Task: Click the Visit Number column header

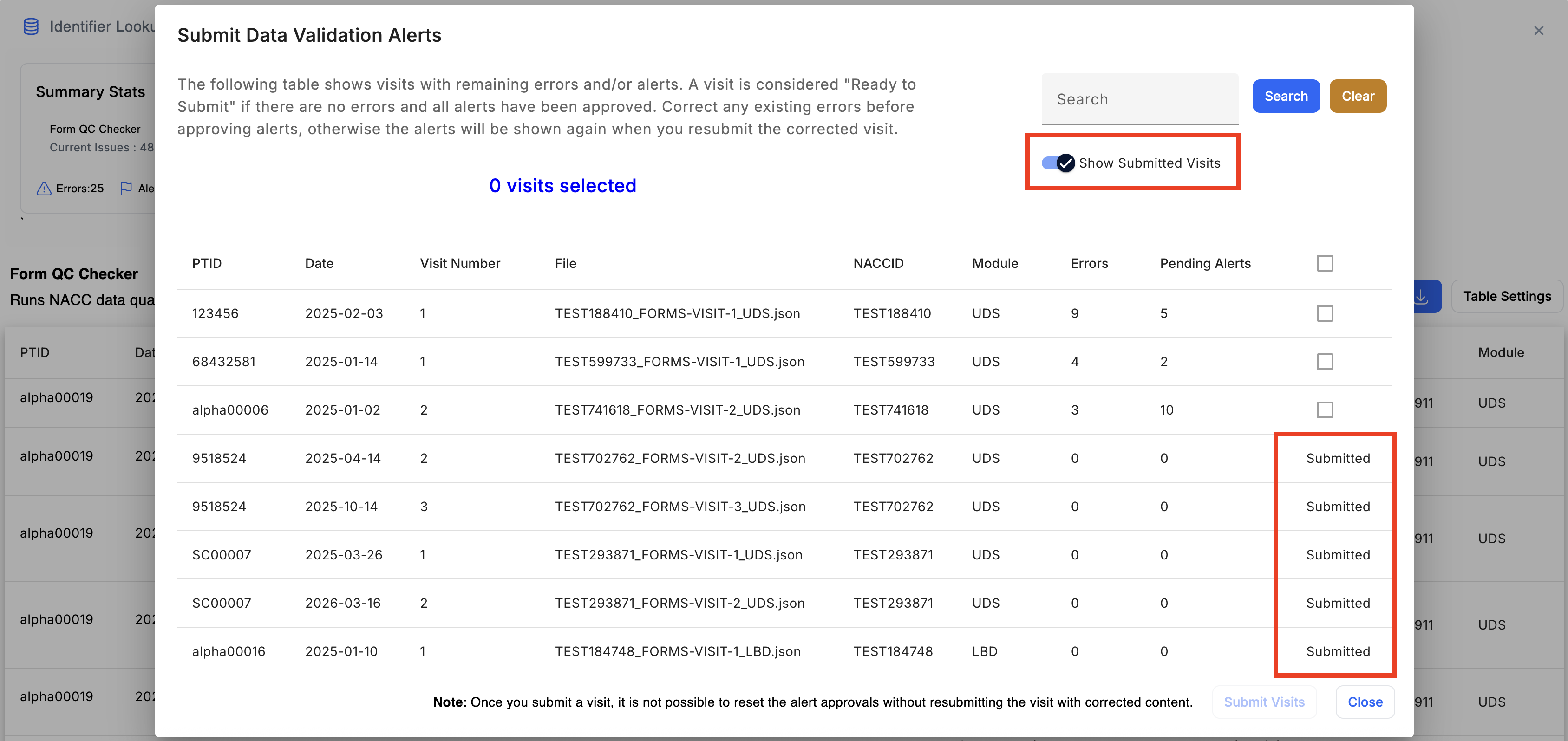Action: (459, 263)
